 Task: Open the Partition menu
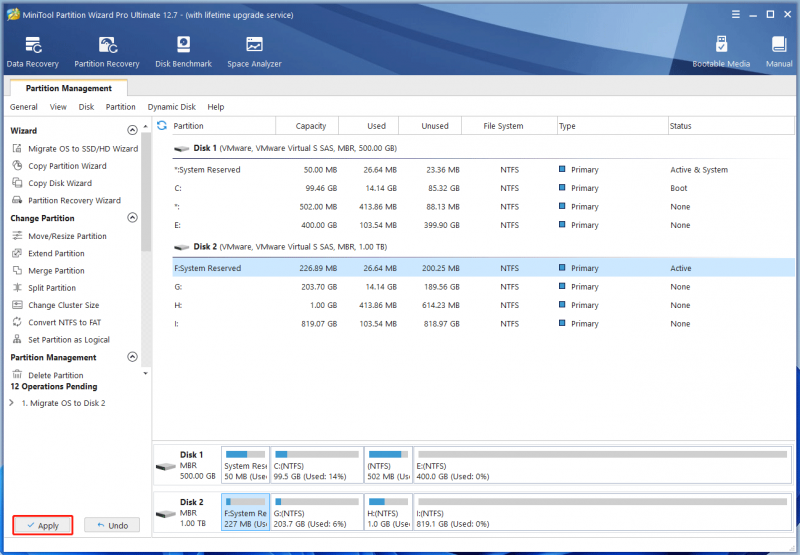pos(120,107)
